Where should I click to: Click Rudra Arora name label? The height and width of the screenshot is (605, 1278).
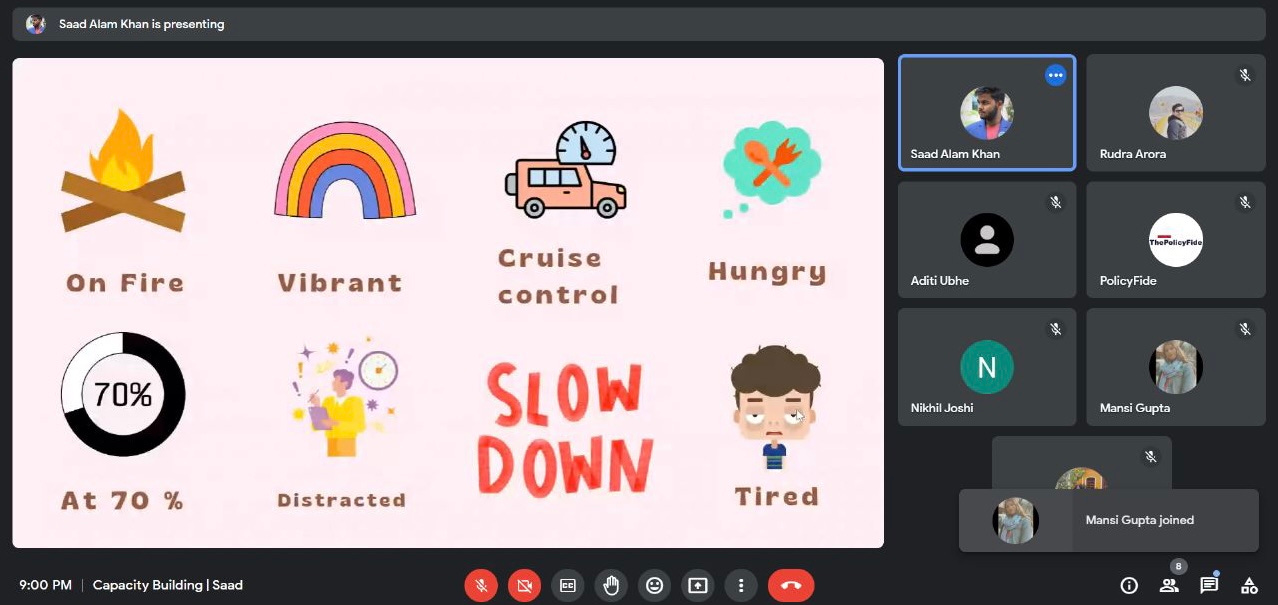(x=1133, y=154)
